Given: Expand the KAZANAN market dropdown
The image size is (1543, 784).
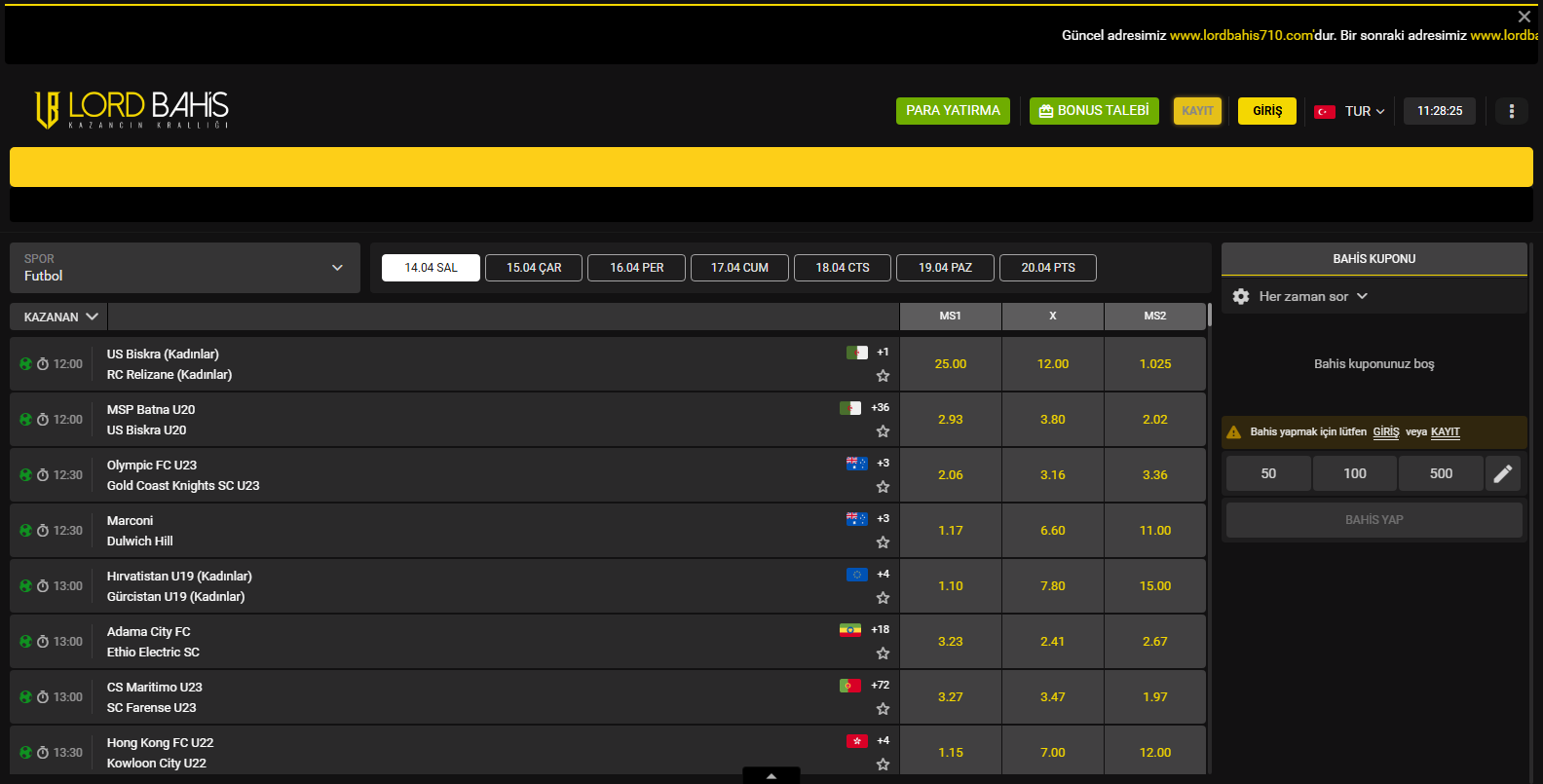Looking at the screenshot, I should [x=60, y=317].
